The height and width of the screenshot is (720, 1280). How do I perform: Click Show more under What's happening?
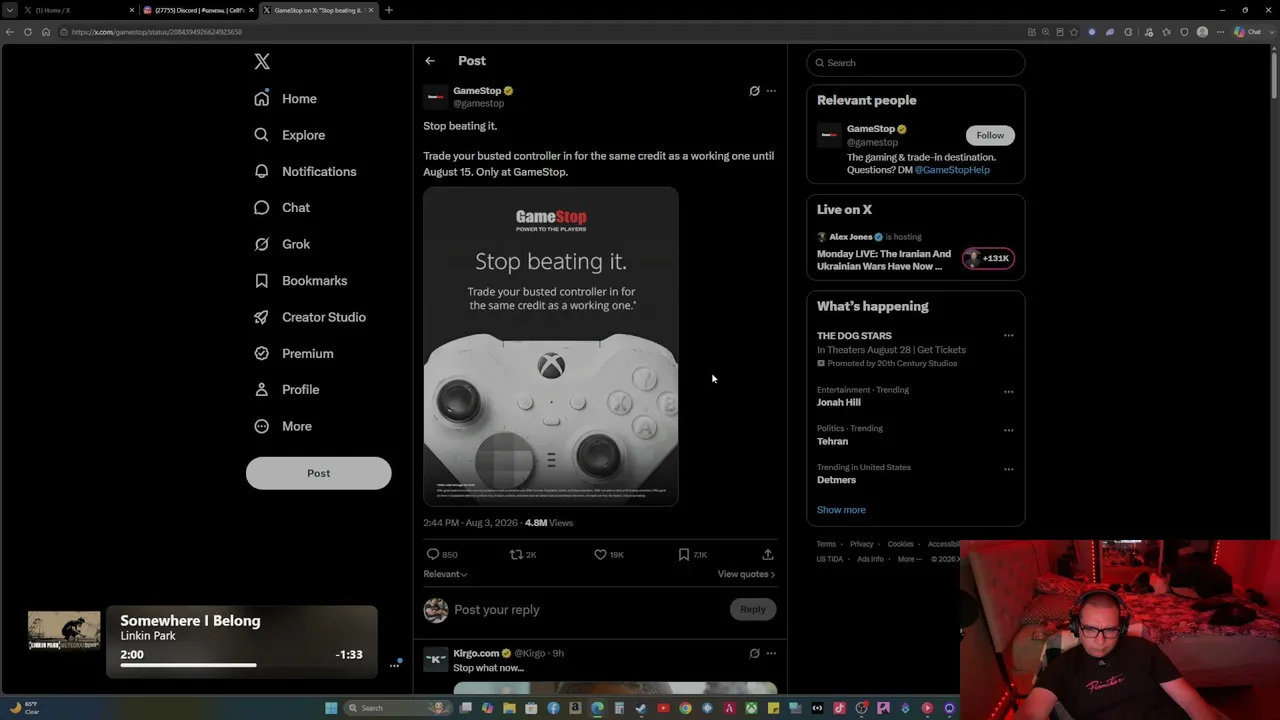841,510
